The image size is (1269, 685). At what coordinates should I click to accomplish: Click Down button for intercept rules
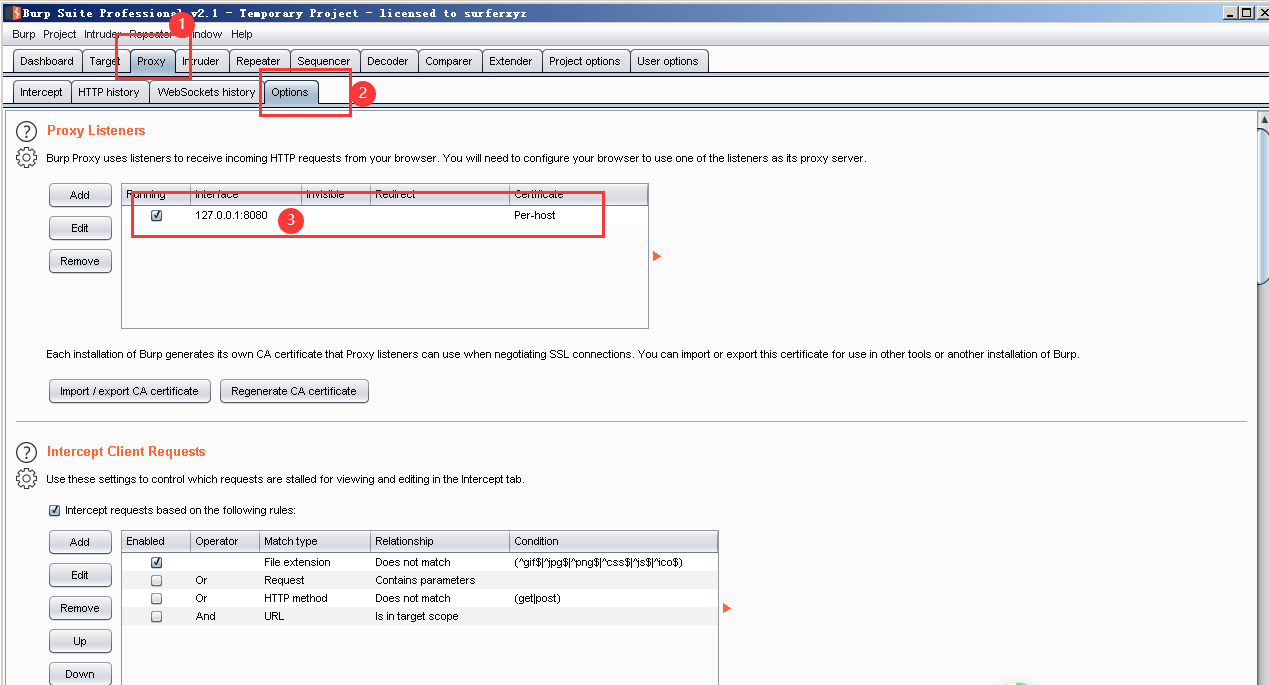click(x=80, y=674)
